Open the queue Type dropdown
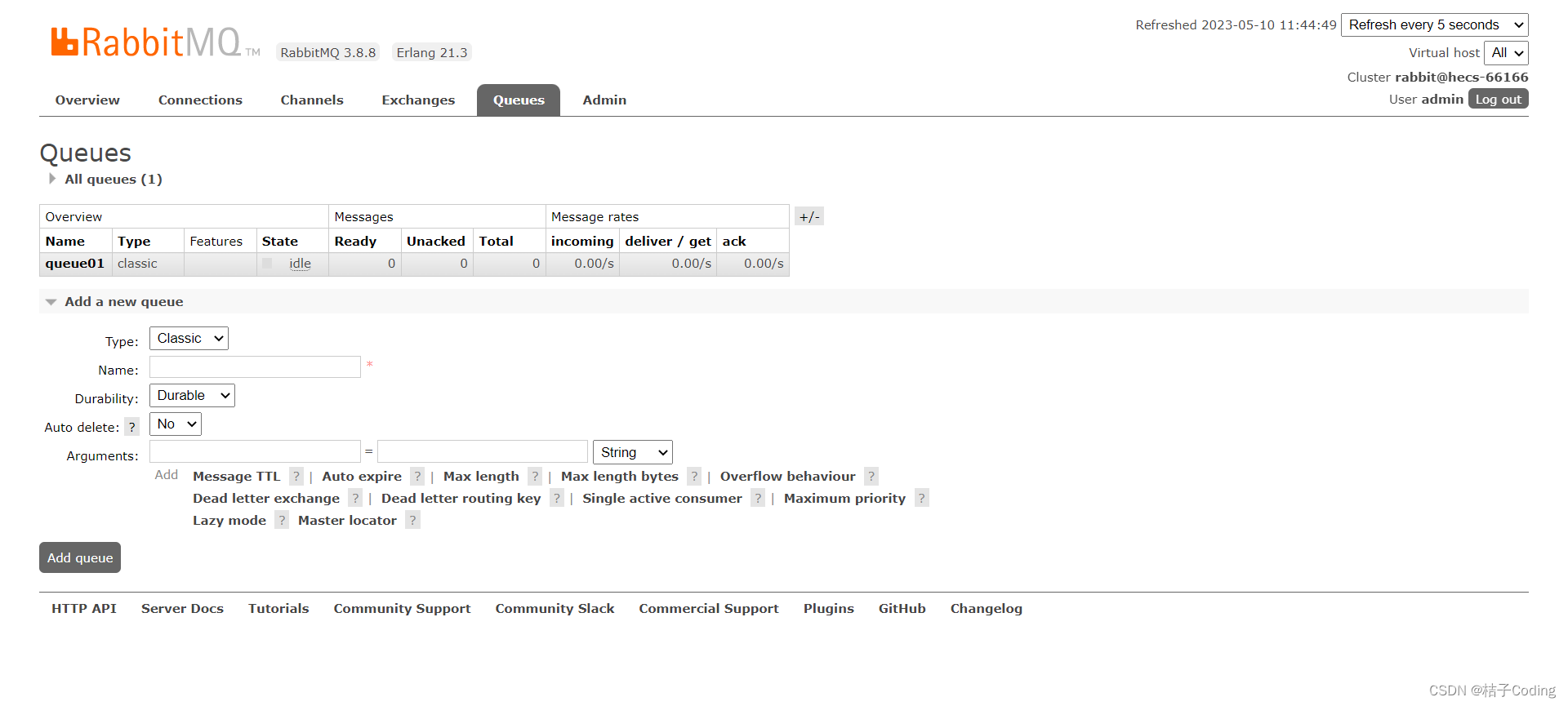The image size is (1568, 706). click(189, 339)
